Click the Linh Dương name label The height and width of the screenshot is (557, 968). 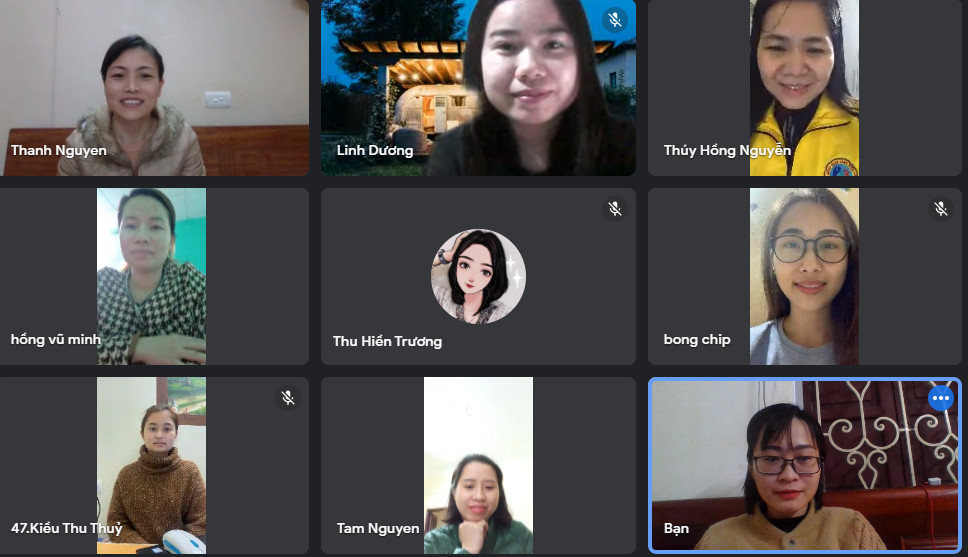(x=375, y=151)
